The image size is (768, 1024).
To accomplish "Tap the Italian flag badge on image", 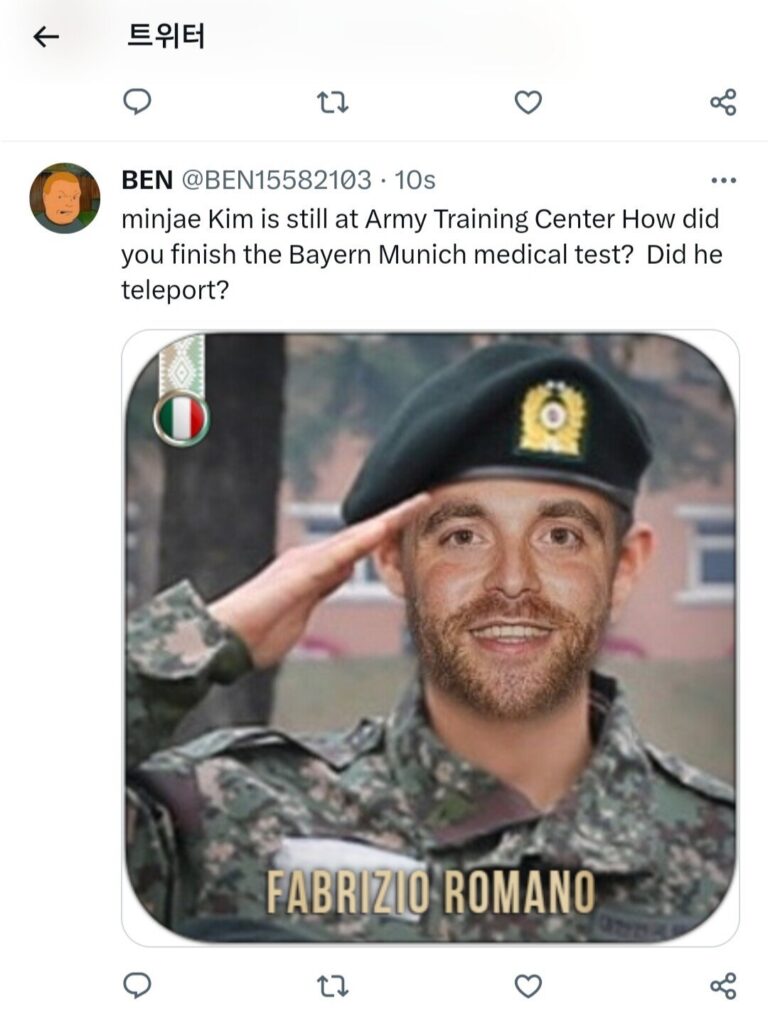I will (x=182, y=419).
